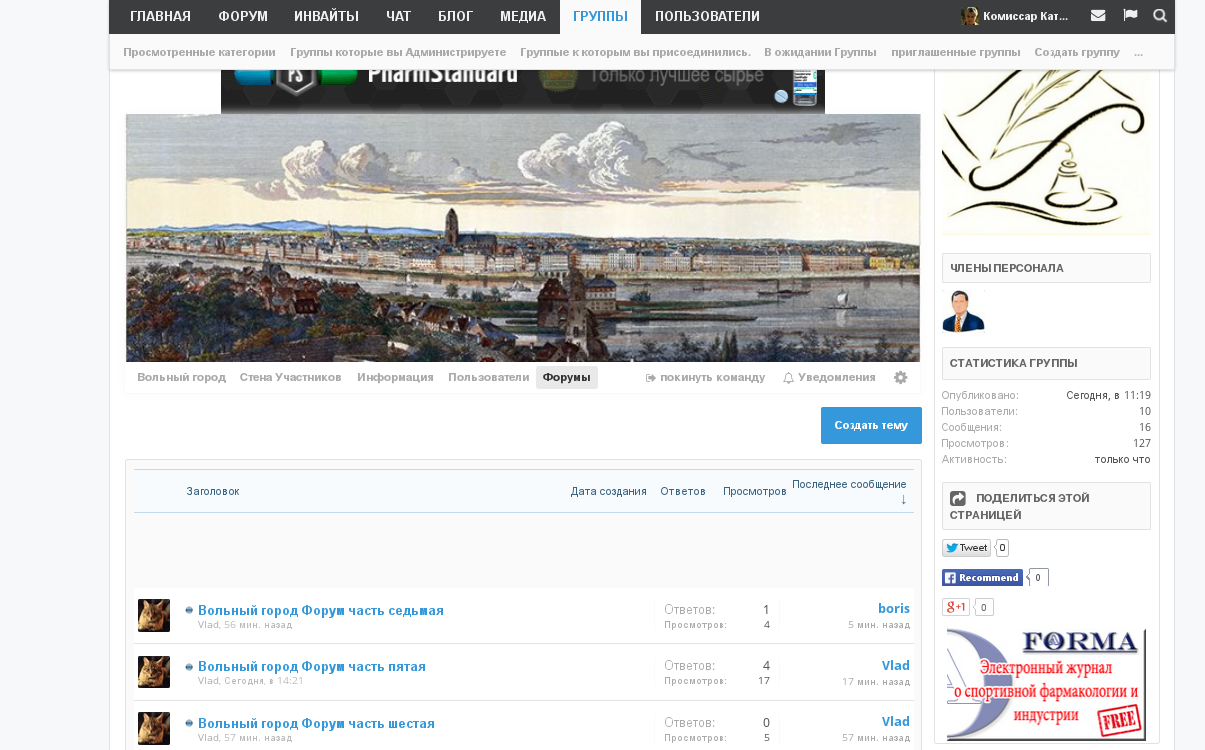Viewport: 1205px width, 750px height.
Task: Open thread Вольный город Форум часть седьмая
Action: pyautogui.click(x=321, y=610)
